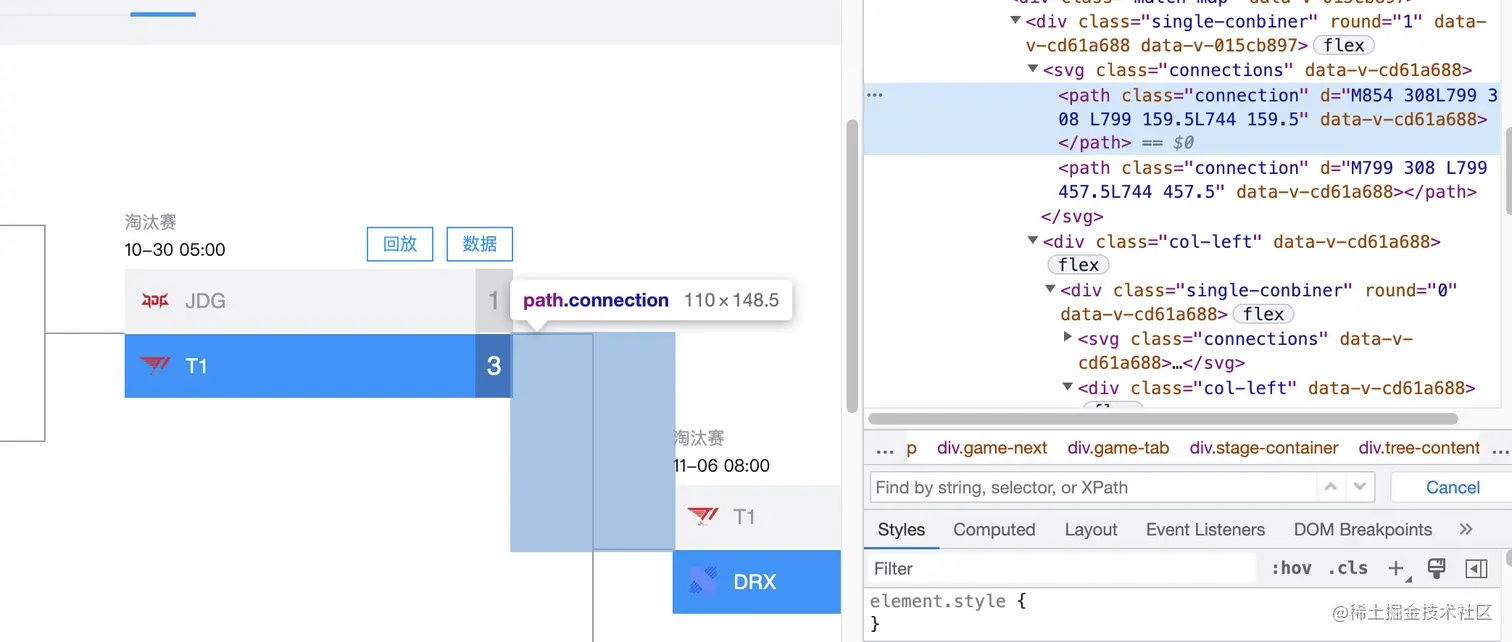Collapse the first col-left div node
1512x642 pixels.
click(1034, 241)
